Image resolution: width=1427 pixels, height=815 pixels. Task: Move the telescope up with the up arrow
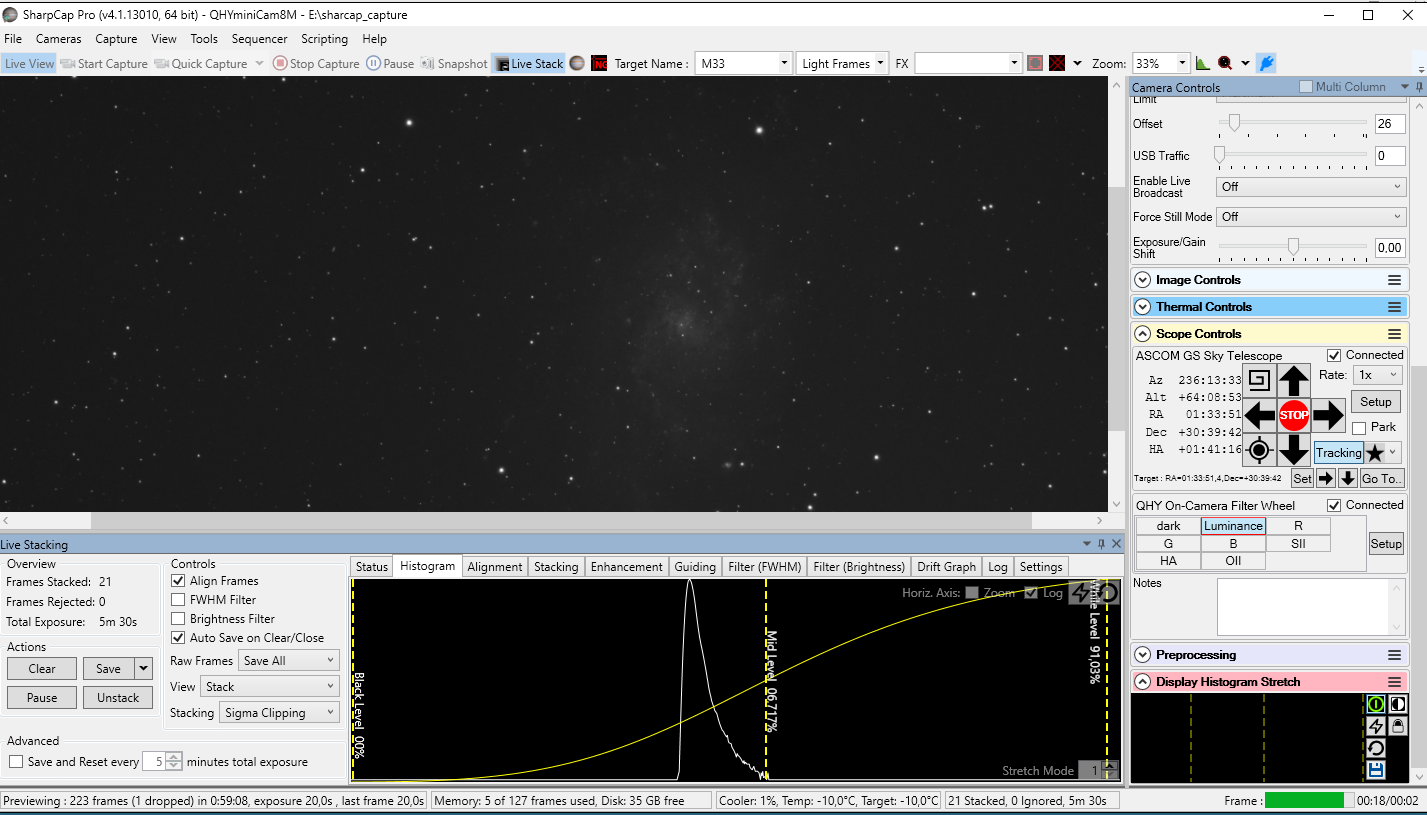(1294, 381)
